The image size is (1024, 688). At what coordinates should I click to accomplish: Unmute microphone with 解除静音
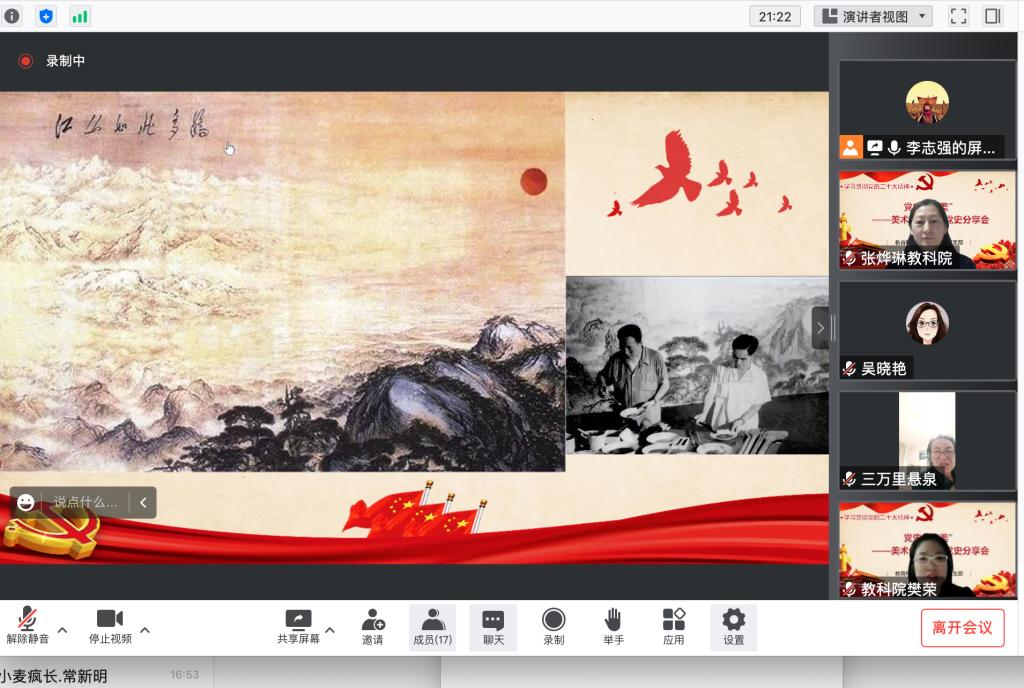(x=28, y=627)
